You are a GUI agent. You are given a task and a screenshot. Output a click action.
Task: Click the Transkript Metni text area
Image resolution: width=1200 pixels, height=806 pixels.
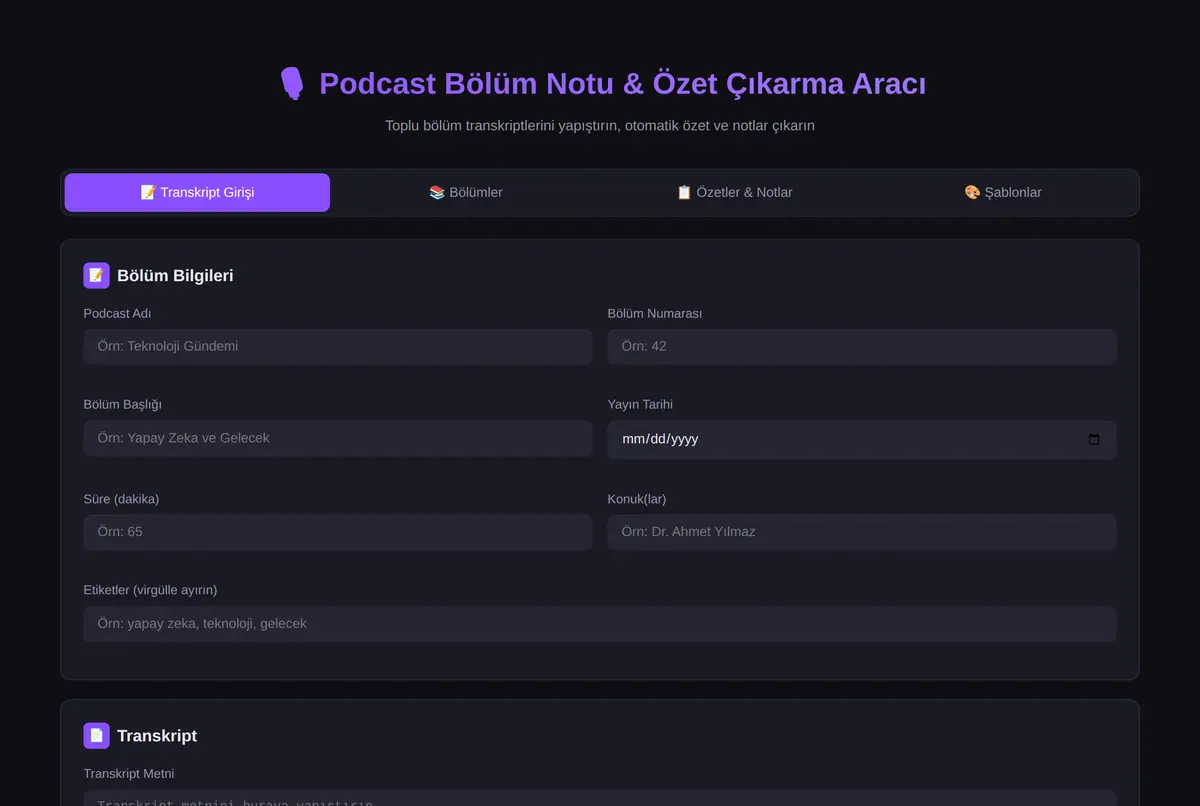click(x=600, y=798)
